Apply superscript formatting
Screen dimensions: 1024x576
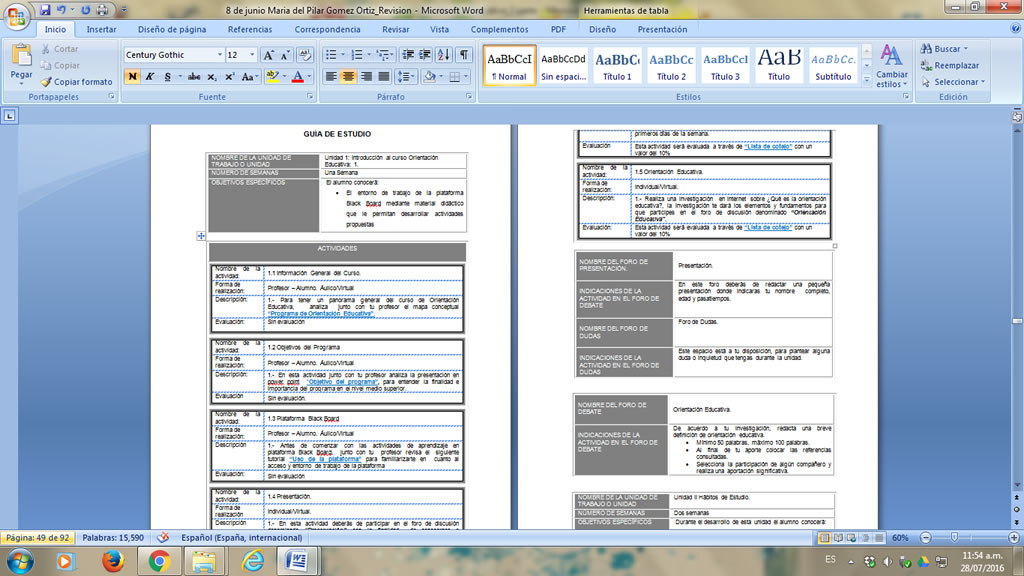click(x=229, y=77)
